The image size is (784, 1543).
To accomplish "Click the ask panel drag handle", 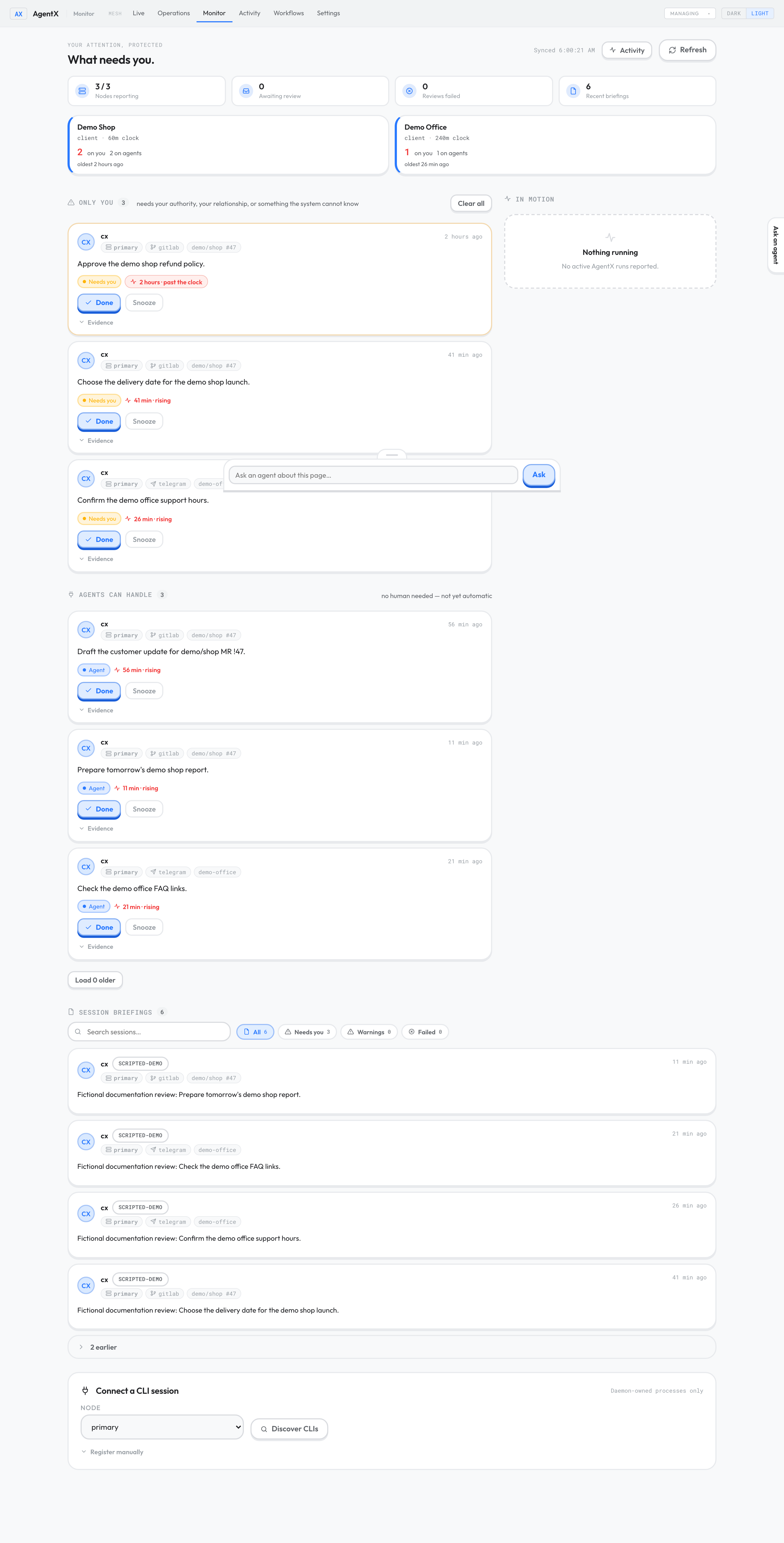I will pos(392,455).
